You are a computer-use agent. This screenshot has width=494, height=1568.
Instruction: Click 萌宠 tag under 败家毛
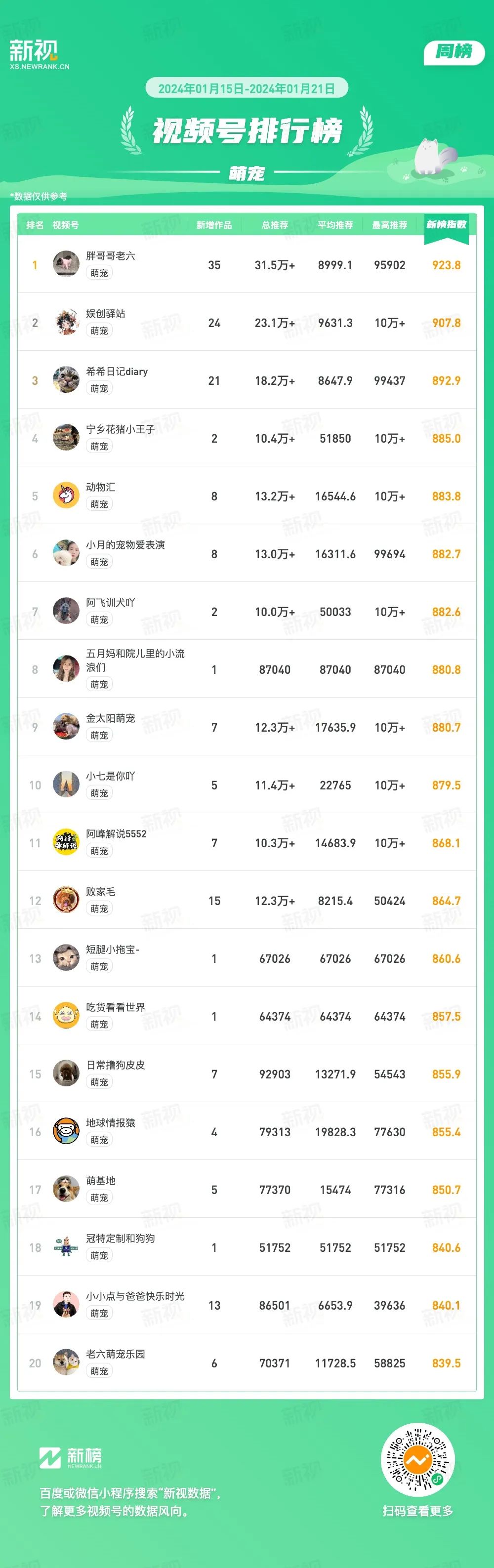tap(99, 909)
